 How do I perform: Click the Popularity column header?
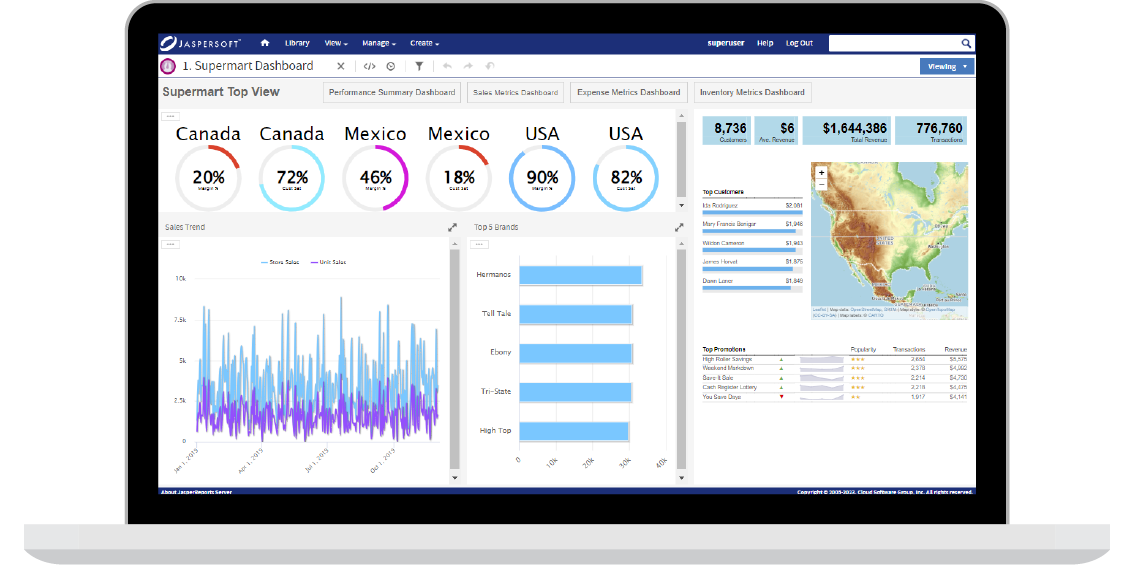(863, 350)
